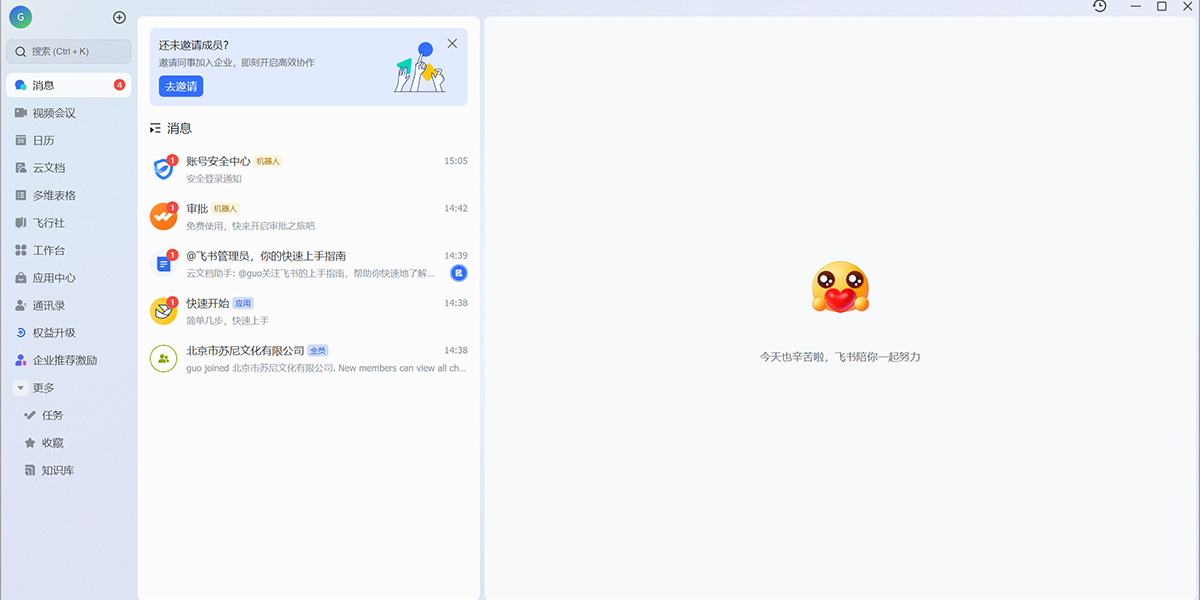
Task: Open 知识库 knowledge base
Action: tap(57, 470)
